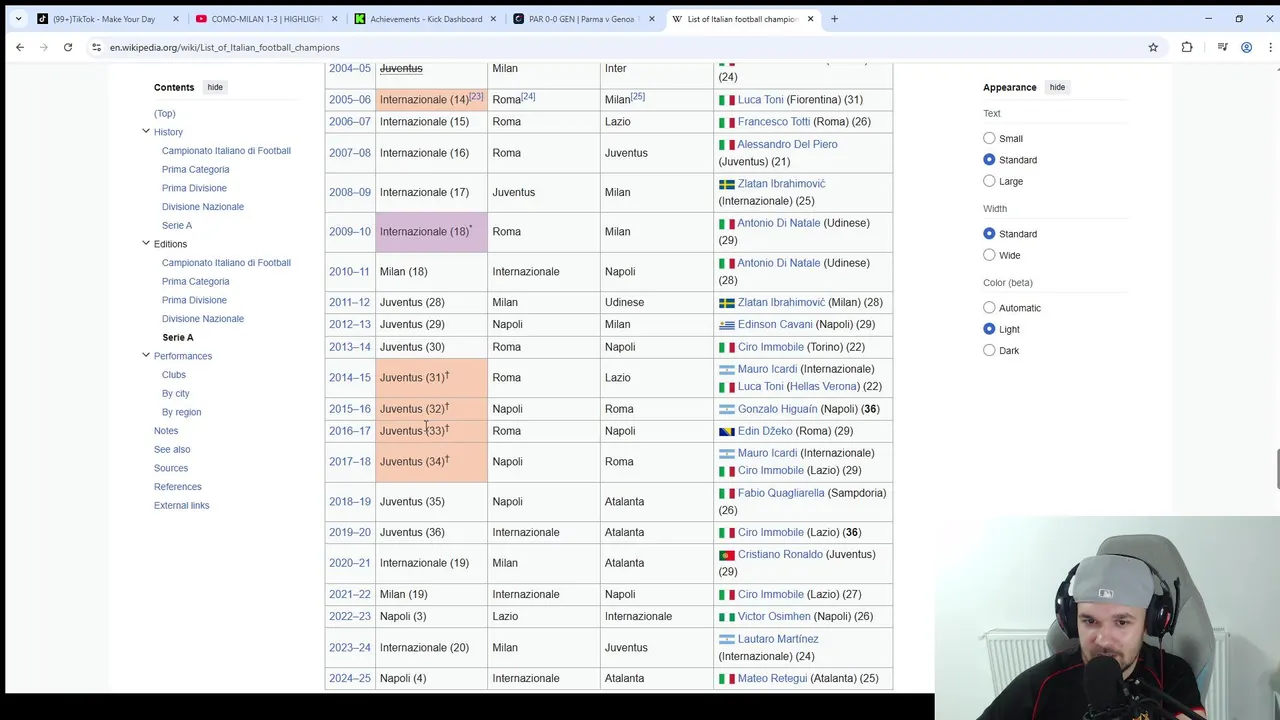Open the 2024–25 season link
Screen dimensions: 1280x720
[x=349, y=678]
